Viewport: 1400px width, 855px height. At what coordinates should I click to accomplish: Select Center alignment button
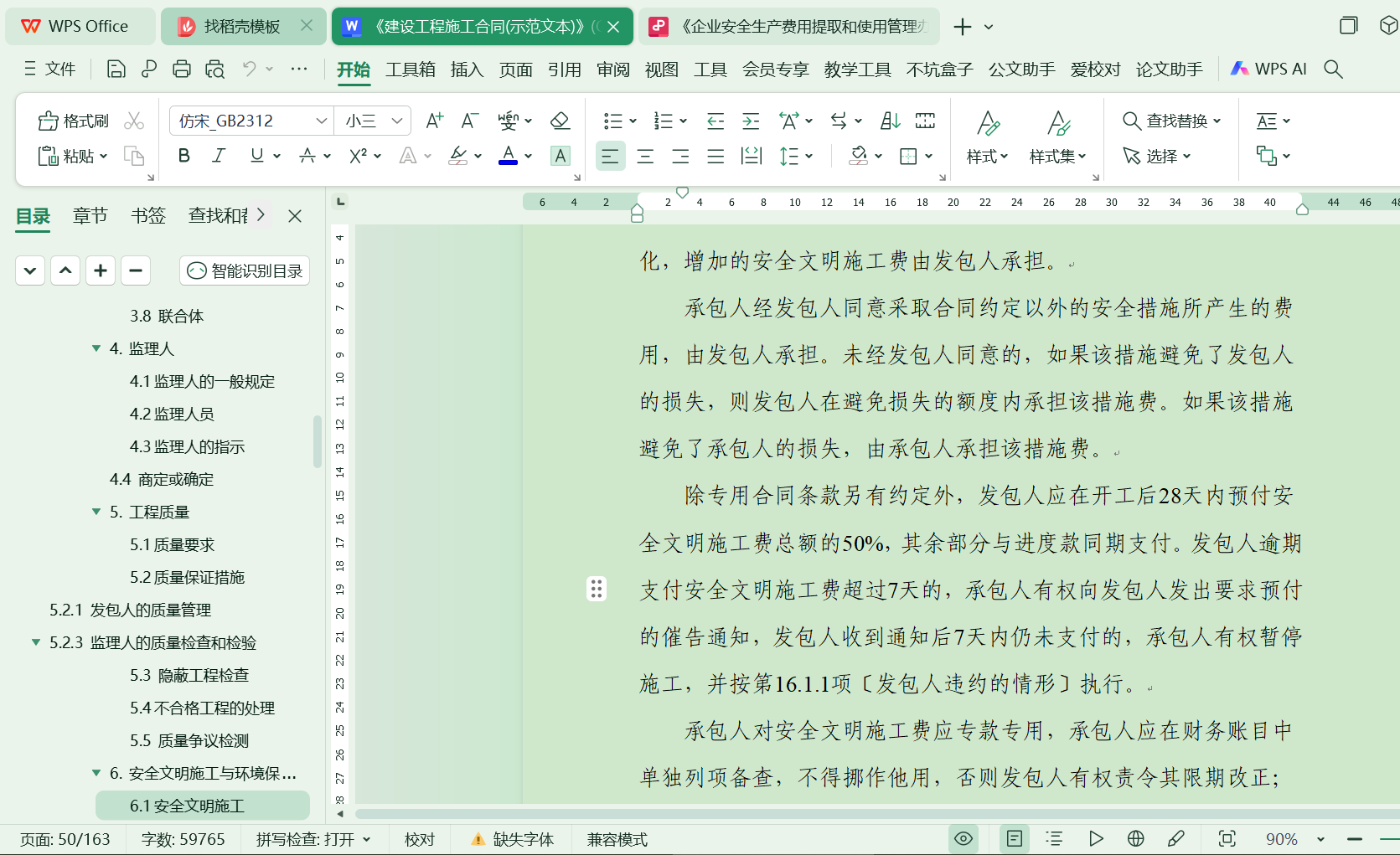645,156
